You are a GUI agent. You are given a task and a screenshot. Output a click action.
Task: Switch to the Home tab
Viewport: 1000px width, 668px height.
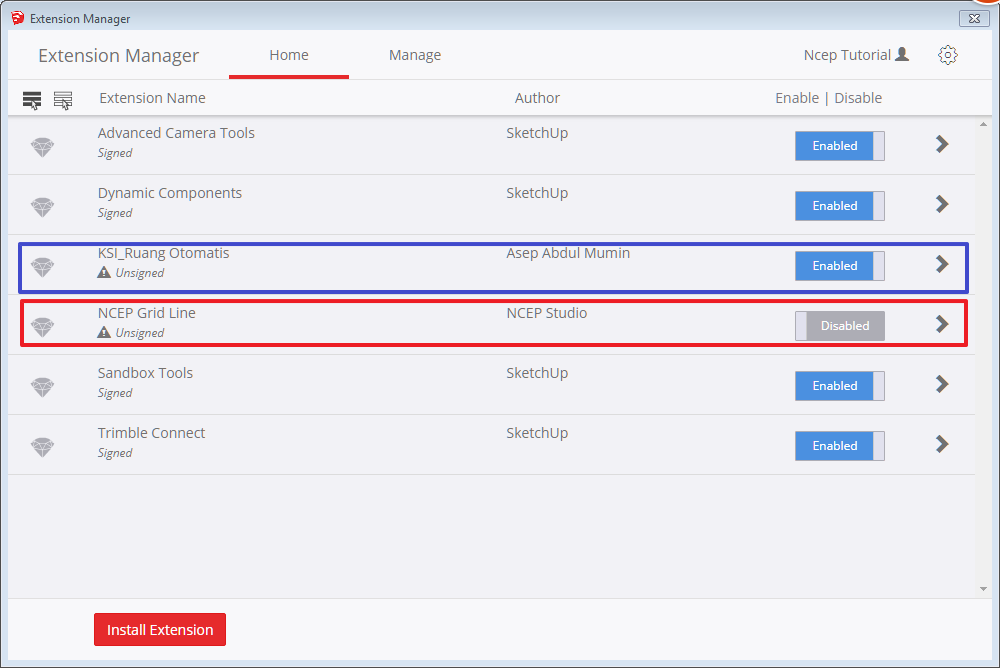289,56
